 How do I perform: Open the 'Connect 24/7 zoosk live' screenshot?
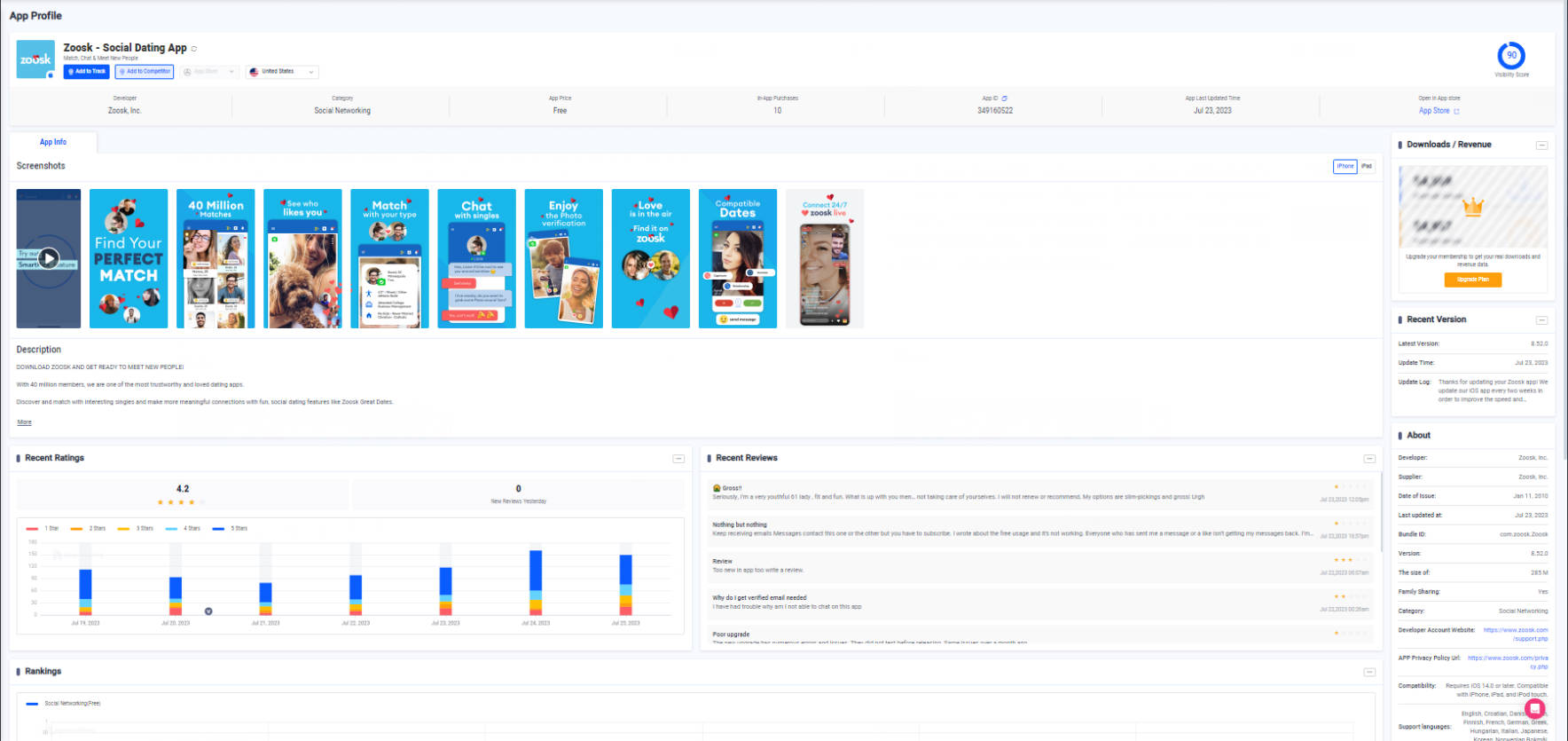click(825, 258)
